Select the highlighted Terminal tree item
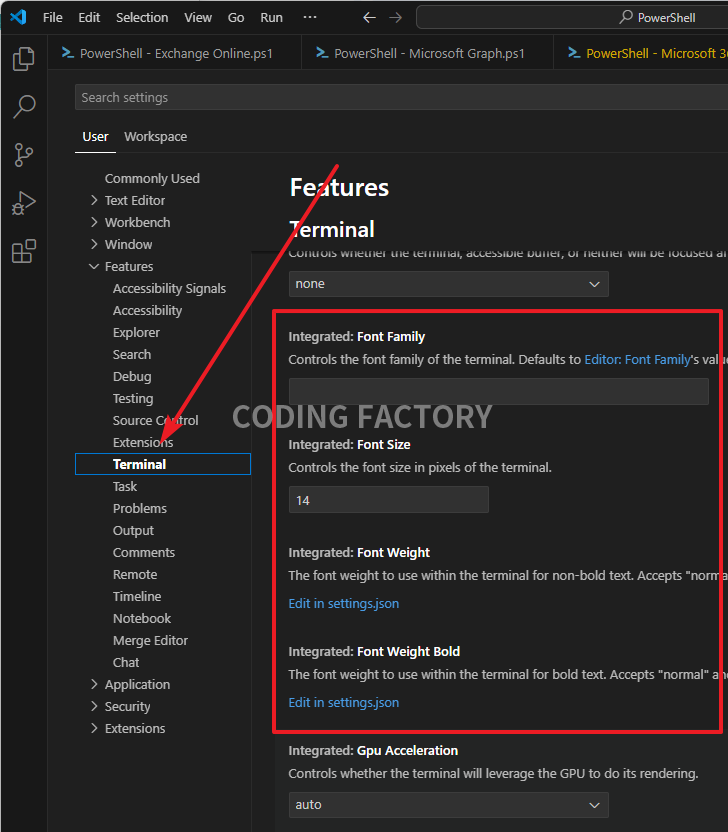This screenshot has width=728, height=832. tap(163, 464)
